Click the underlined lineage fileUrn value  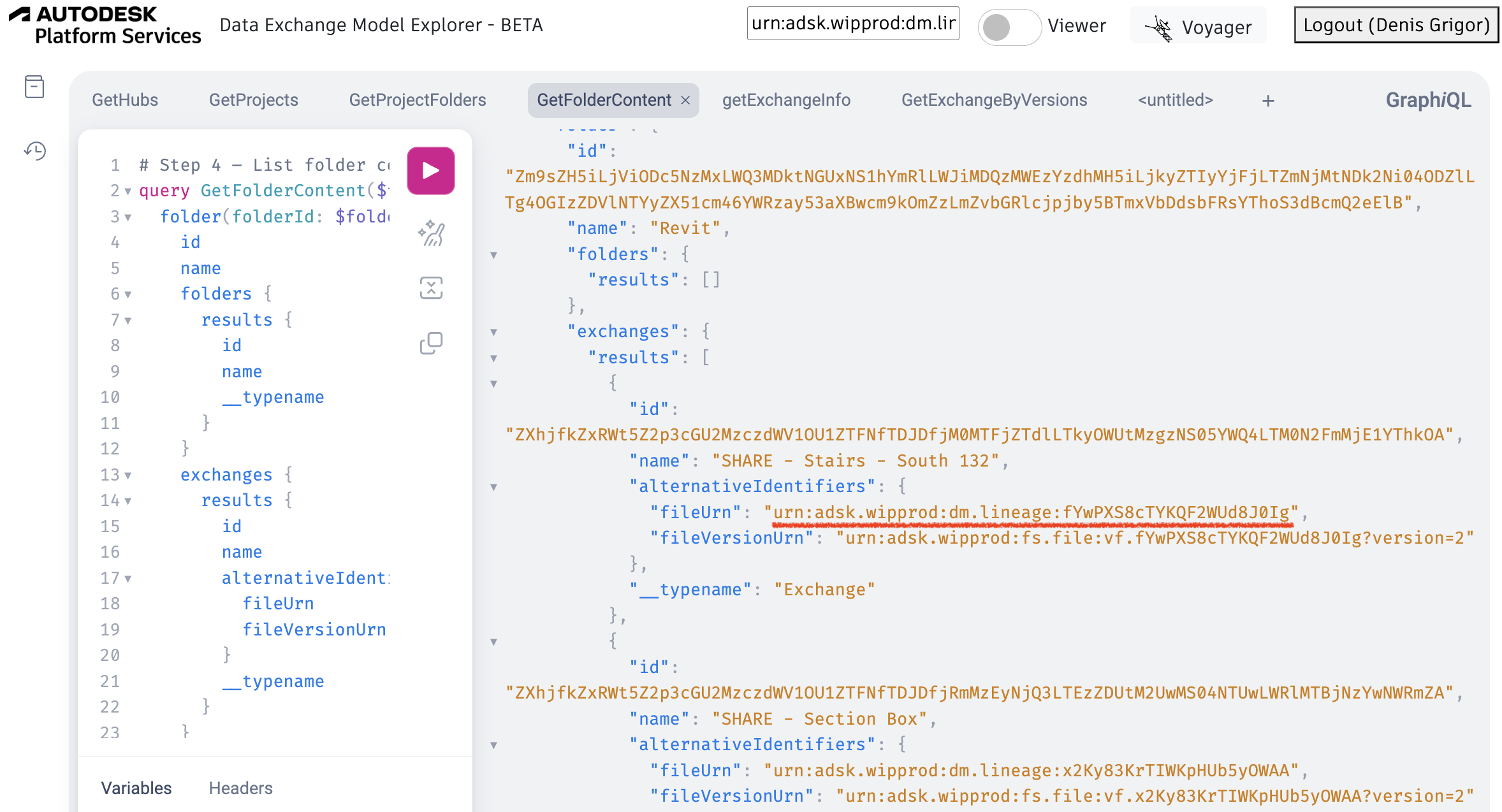coord(1031,512)
